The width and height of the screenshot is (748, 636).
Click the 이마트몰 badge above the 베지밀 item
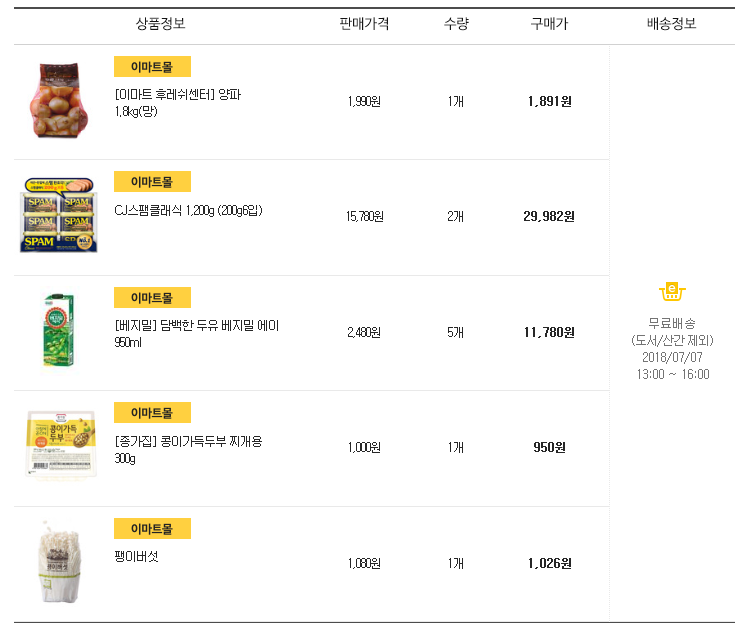coord(152,298)
